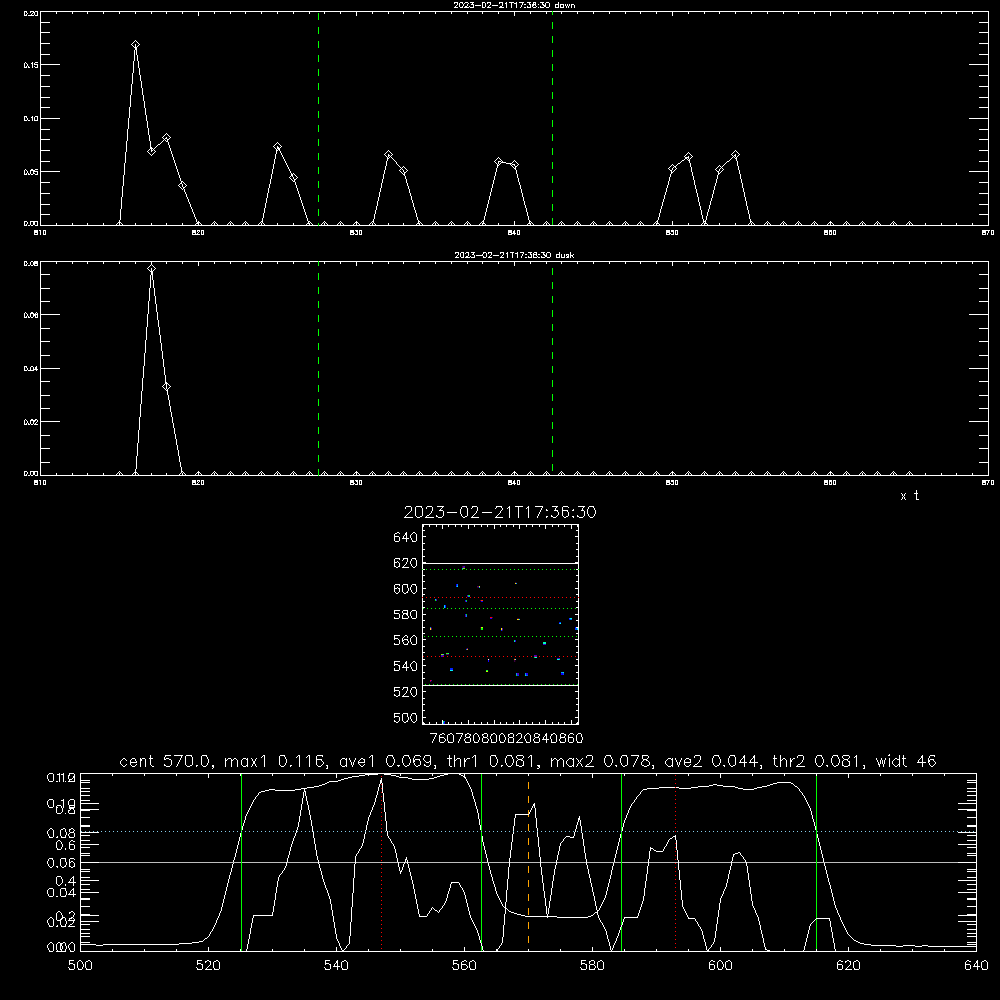
Task: Click the blue dotted threshold line in the bottom plot
Action: (x=528, y=831)
